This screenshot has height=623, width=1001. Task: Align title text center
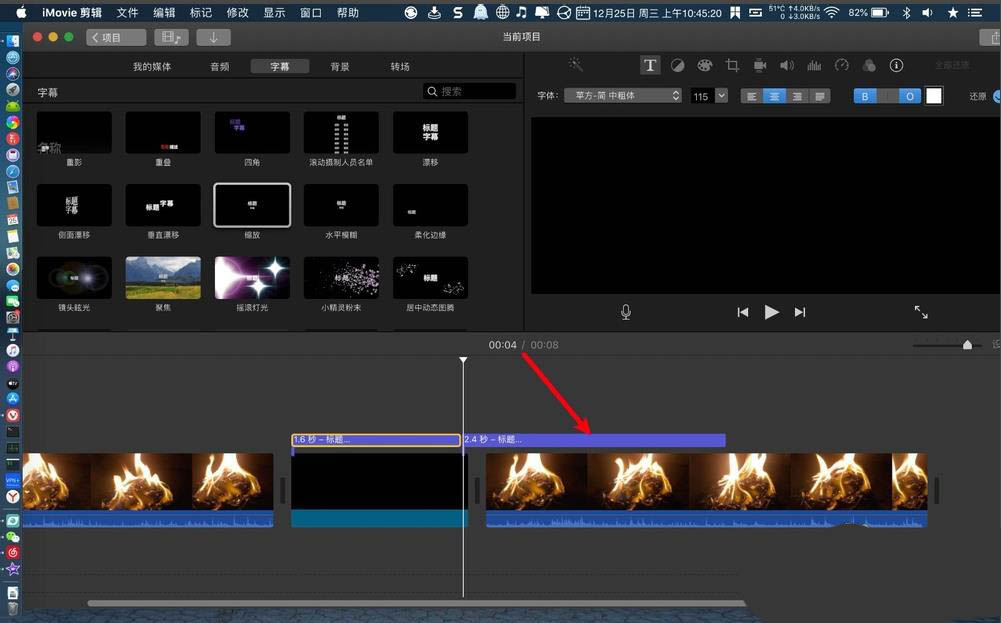[x=774, y=96]
